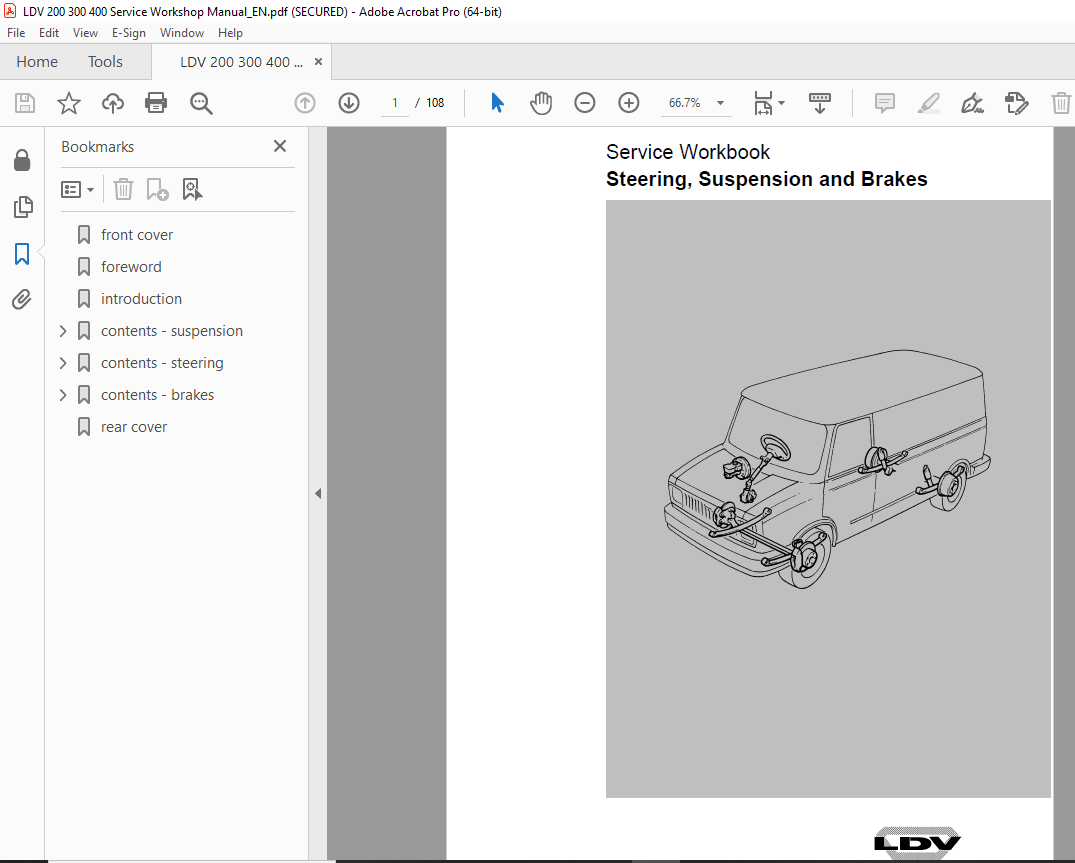This screenshot has height=863, width=1075.
Task: Open the Fill & Sign pen tool
Action: click(x=972, y=103)
